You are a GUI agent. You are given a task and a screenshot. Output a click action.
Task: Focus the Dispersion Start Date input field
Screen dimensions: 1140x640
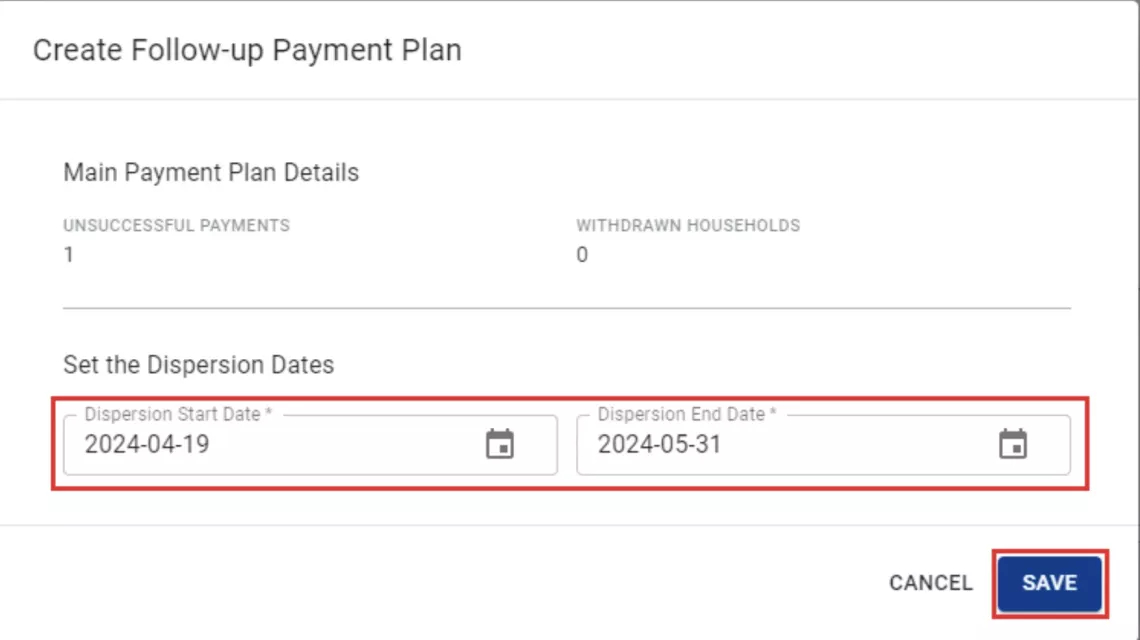[310, 444]
